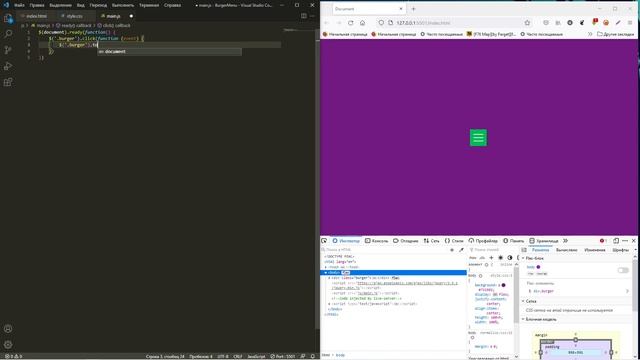Collapse the Flex Container section

523,258
